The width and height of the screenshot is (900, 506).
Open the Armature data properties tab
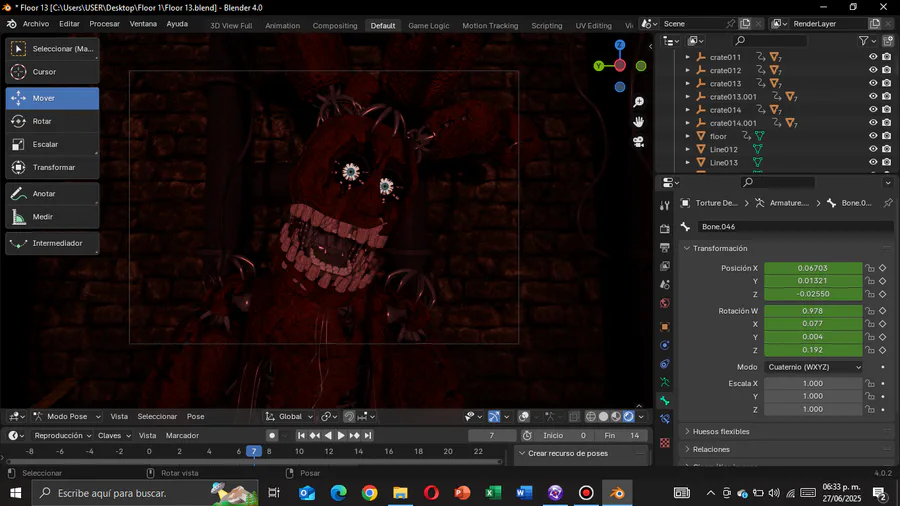tap(665, 382)
